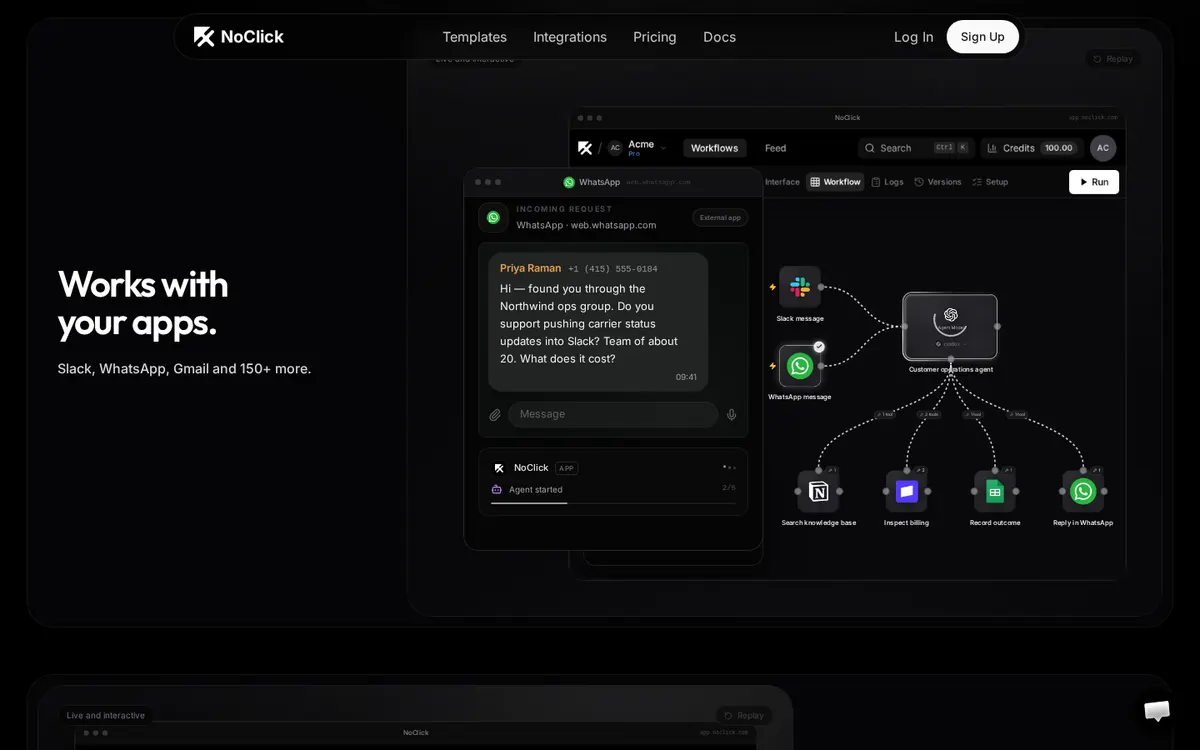Select the Google Sheets Record outcome node
This screenshot has width=1200, height=750.
995,492
